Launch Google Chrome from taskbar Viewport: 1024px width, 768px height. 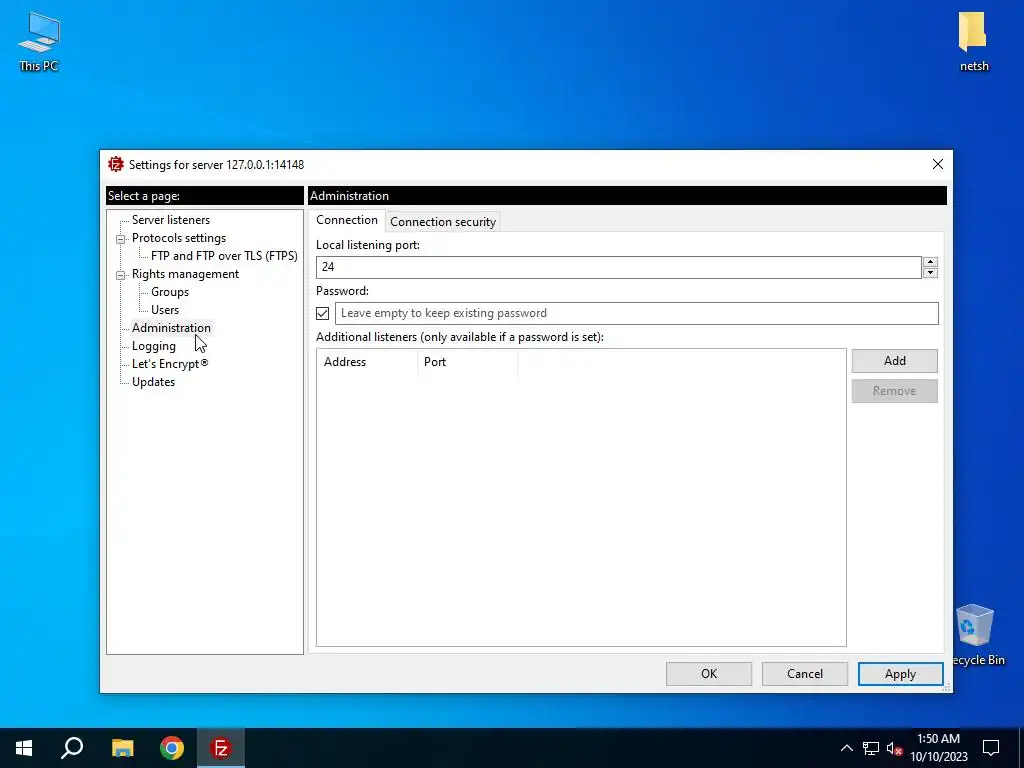[x=172, y=748]
